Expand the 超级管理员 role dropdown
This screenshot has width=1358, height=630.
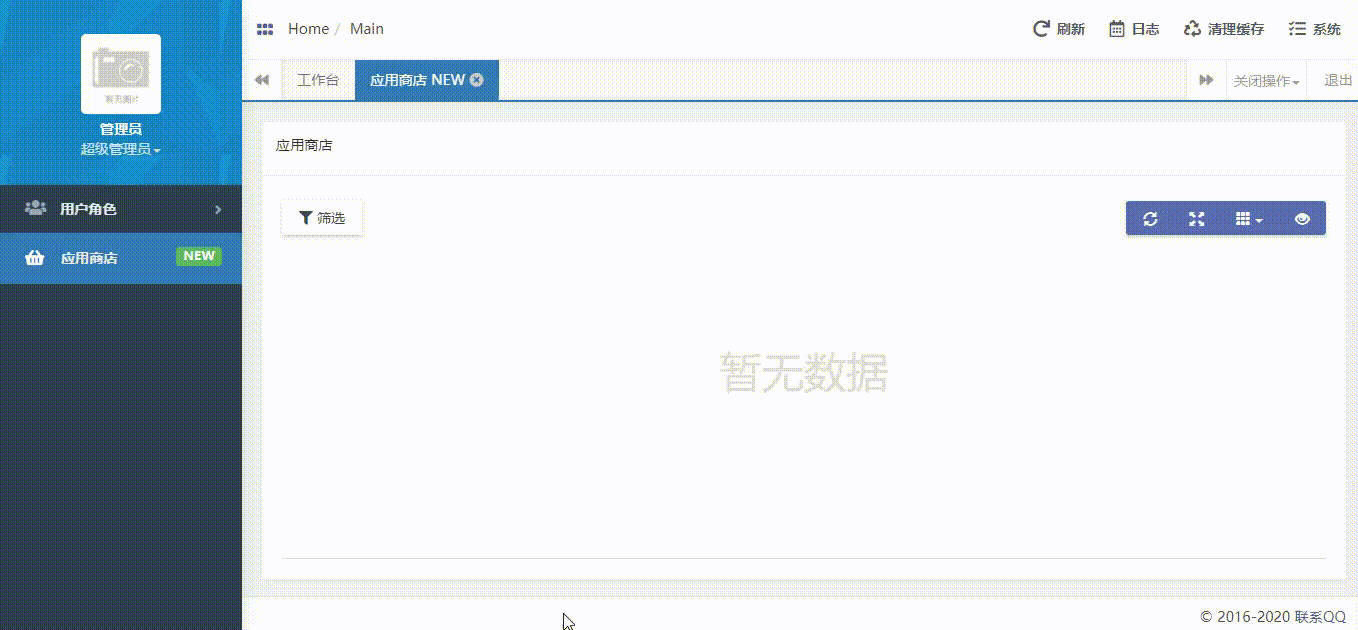click(x=121, y=150)
